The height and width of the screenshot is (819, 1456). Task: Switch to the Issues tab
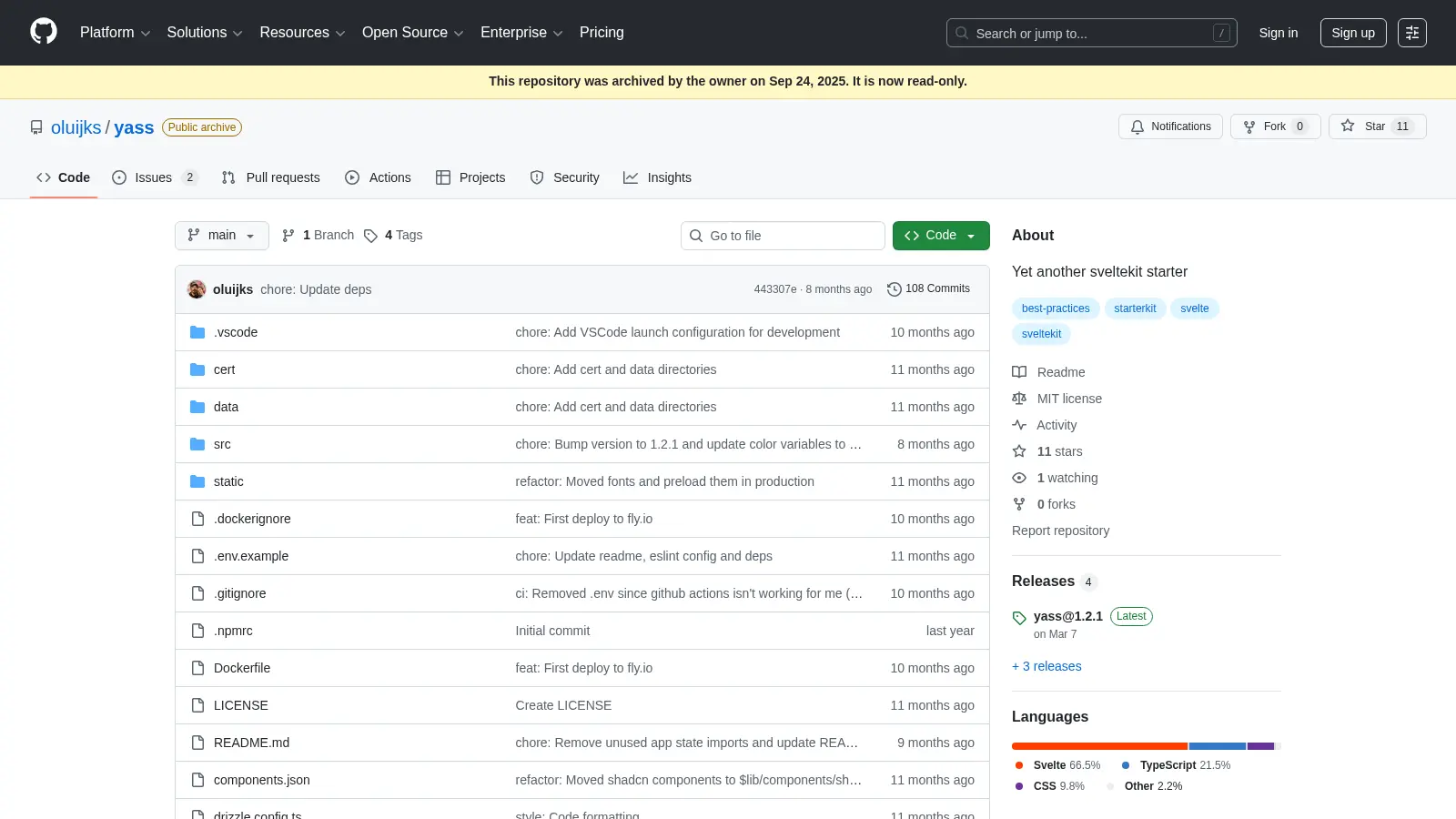pyautogui.click(x=154, y=177)
